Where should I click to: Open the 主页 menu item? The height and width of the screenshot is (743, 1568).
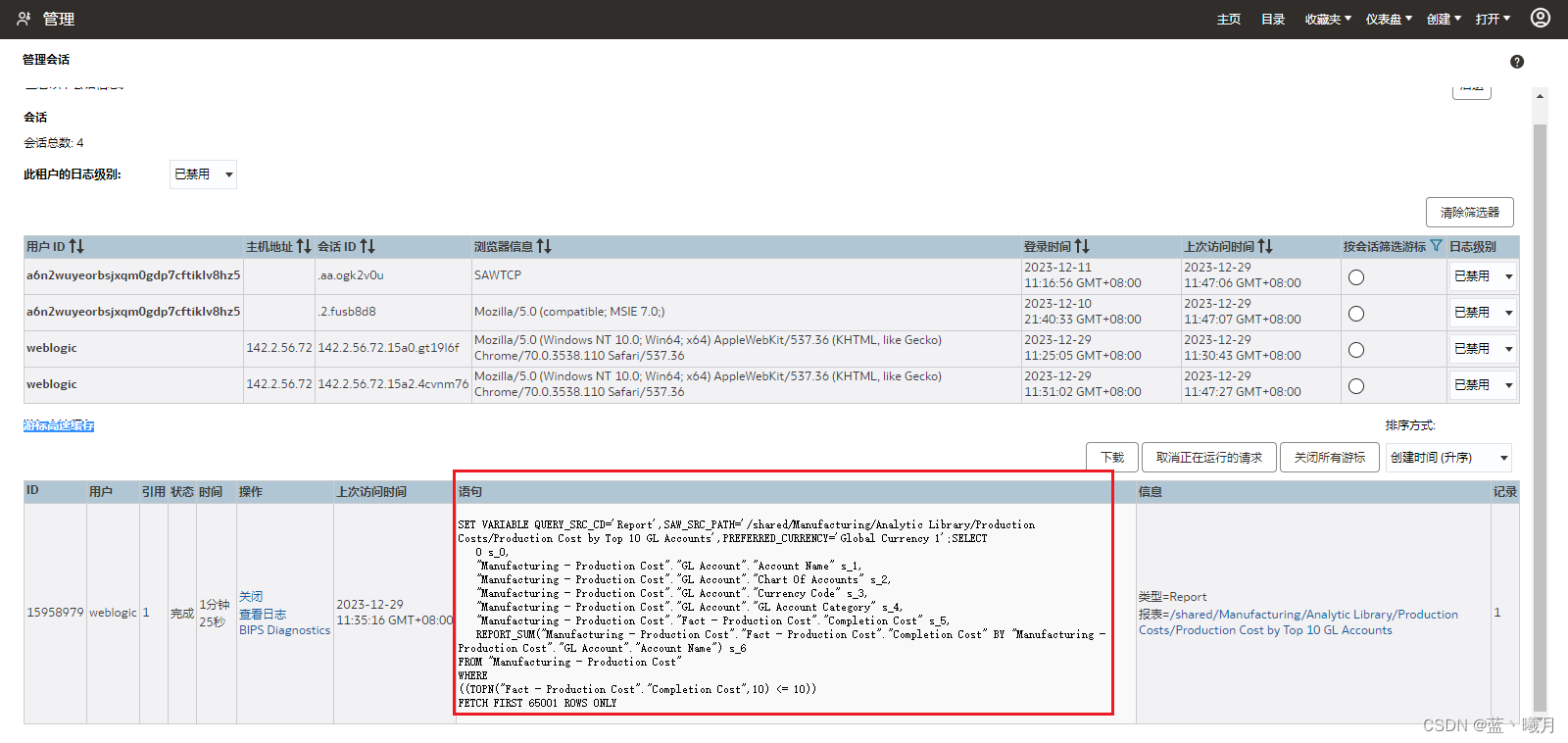(1229, 19)
